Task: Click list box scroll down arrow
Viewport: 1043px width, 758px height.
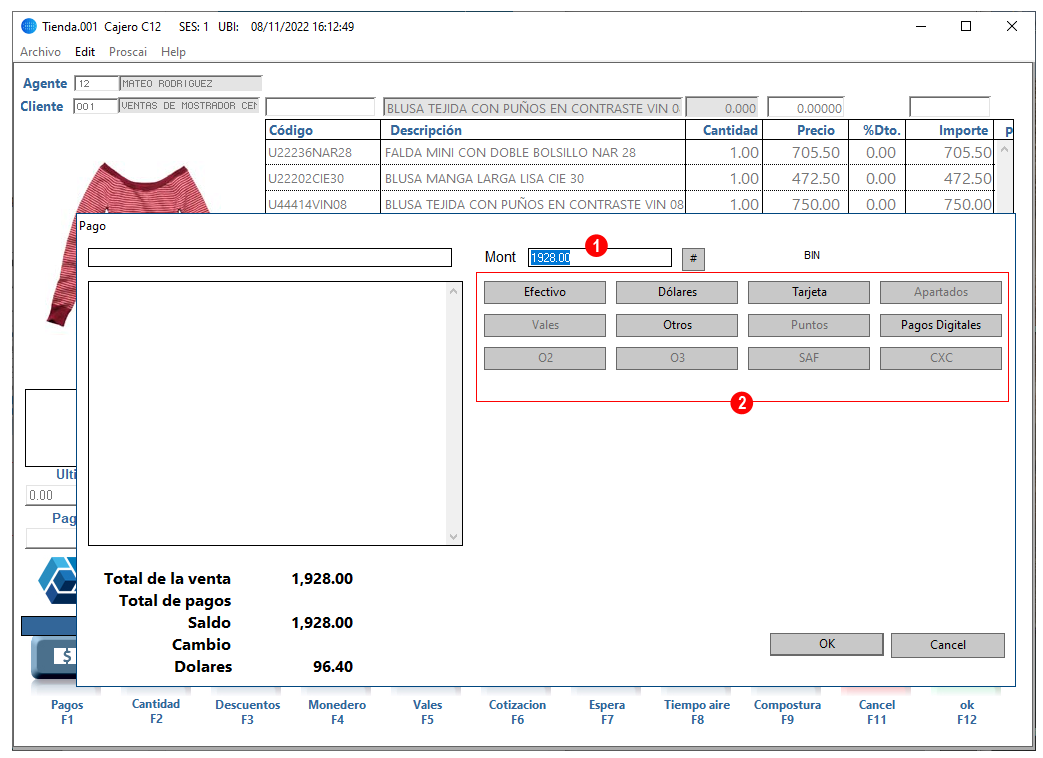Action: pyautogui.click(x=454, y=537)
